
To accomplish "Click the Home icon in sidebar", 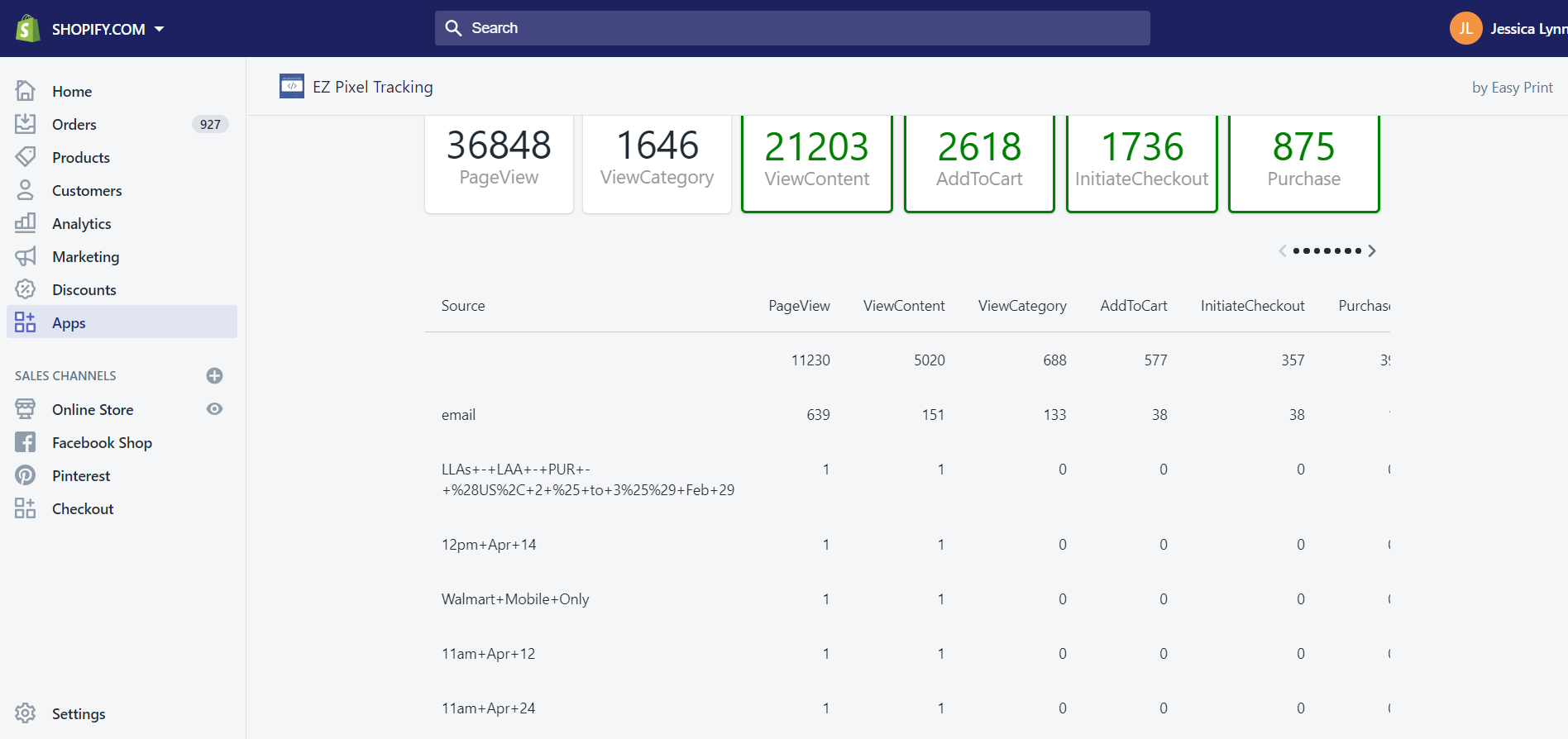I will point(26,91).
